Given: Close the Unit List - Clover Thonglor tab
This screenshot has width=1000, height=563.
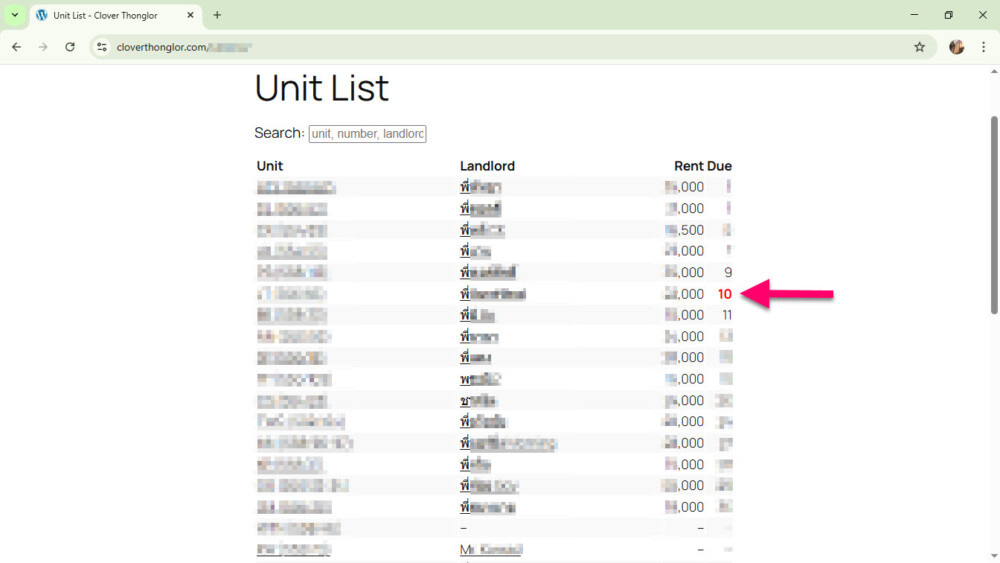Looking at the screenshot, I should (x=190, y=15).
